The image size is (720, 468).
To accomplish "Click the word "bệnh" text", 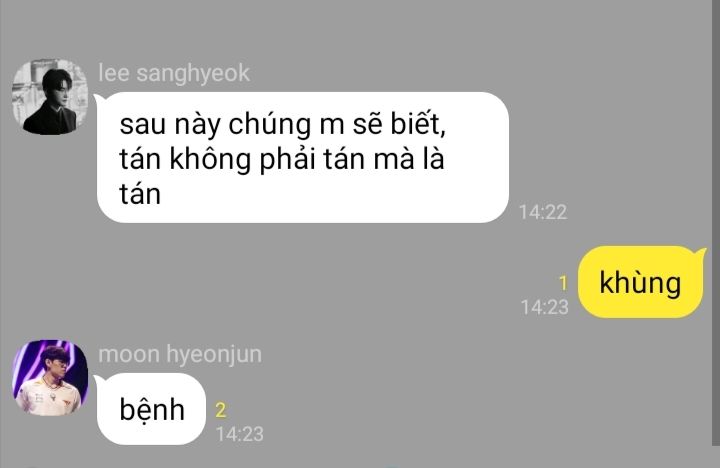I will (x=152, y=409).
